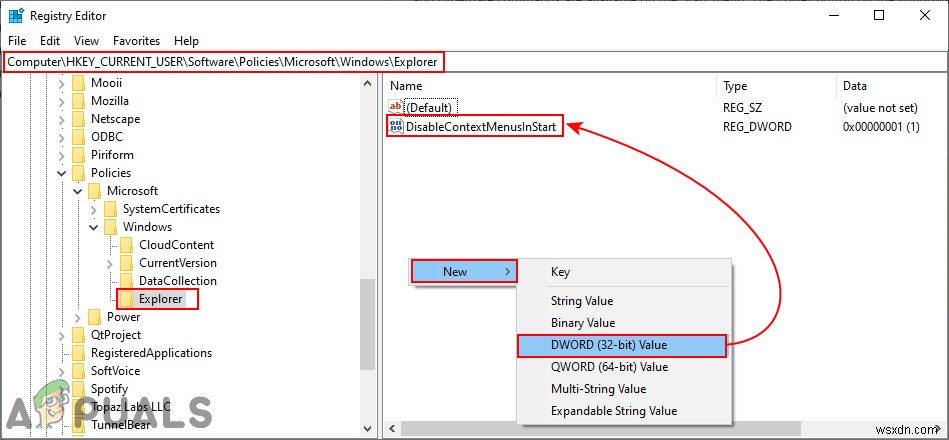Select the (Default) value name
The width and height of the screenshot is (949, 440).
[x=429, y=108]
